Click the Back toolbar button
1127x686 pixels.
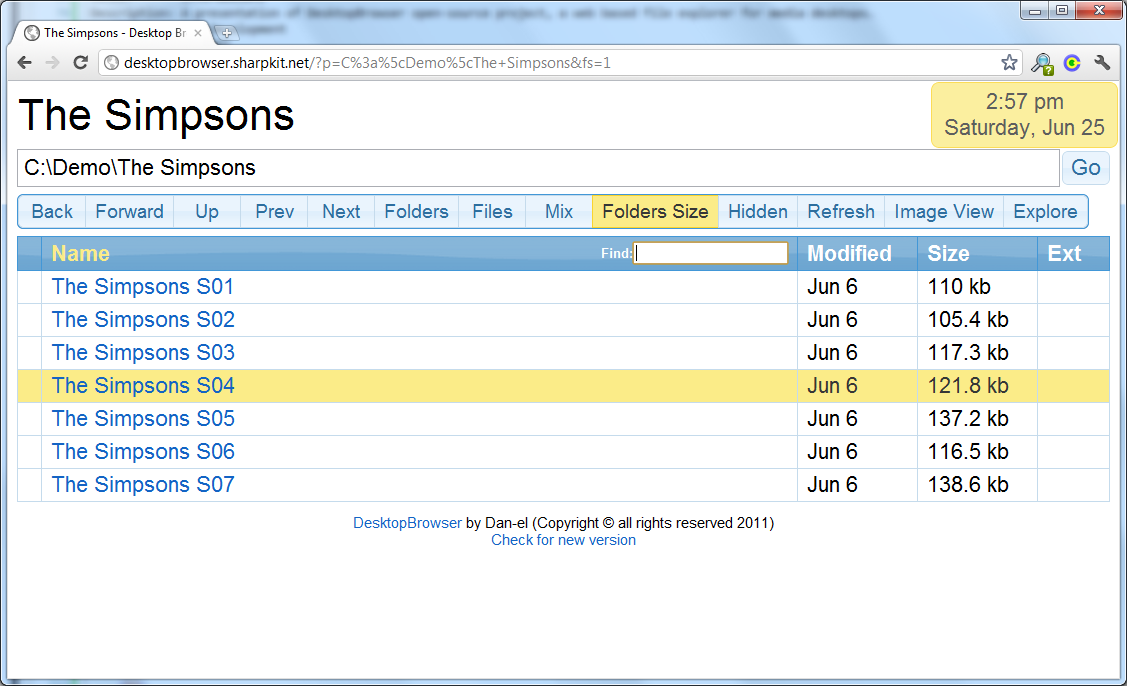(x=52, y=211)
